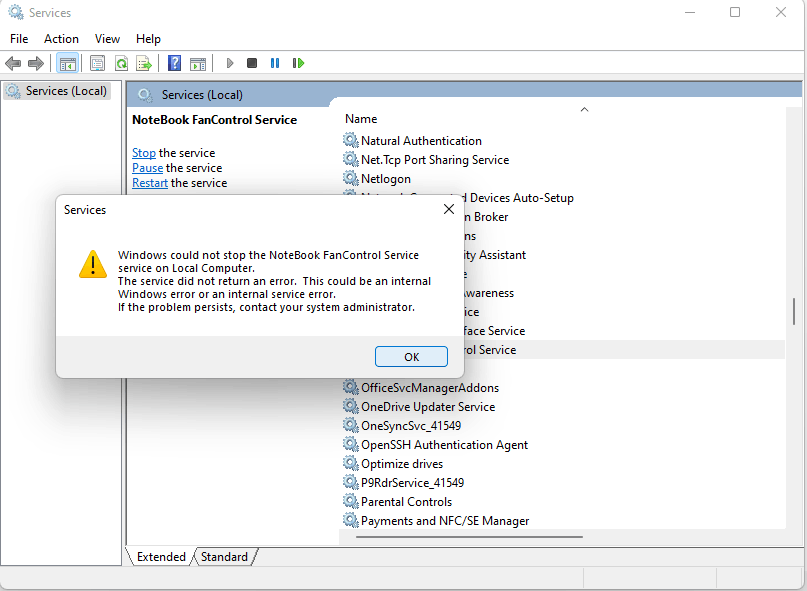The image size is (807, 591).
Task: Click the NoteBook FanControl Service heading
Action: [215, 120]
